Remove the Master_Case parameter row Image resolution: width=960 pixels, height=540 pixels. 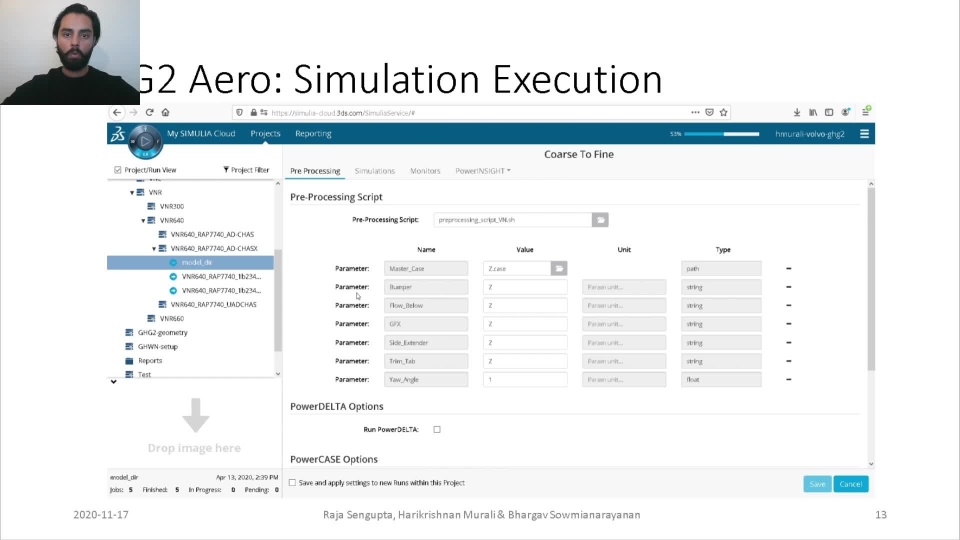click(789, 269)
